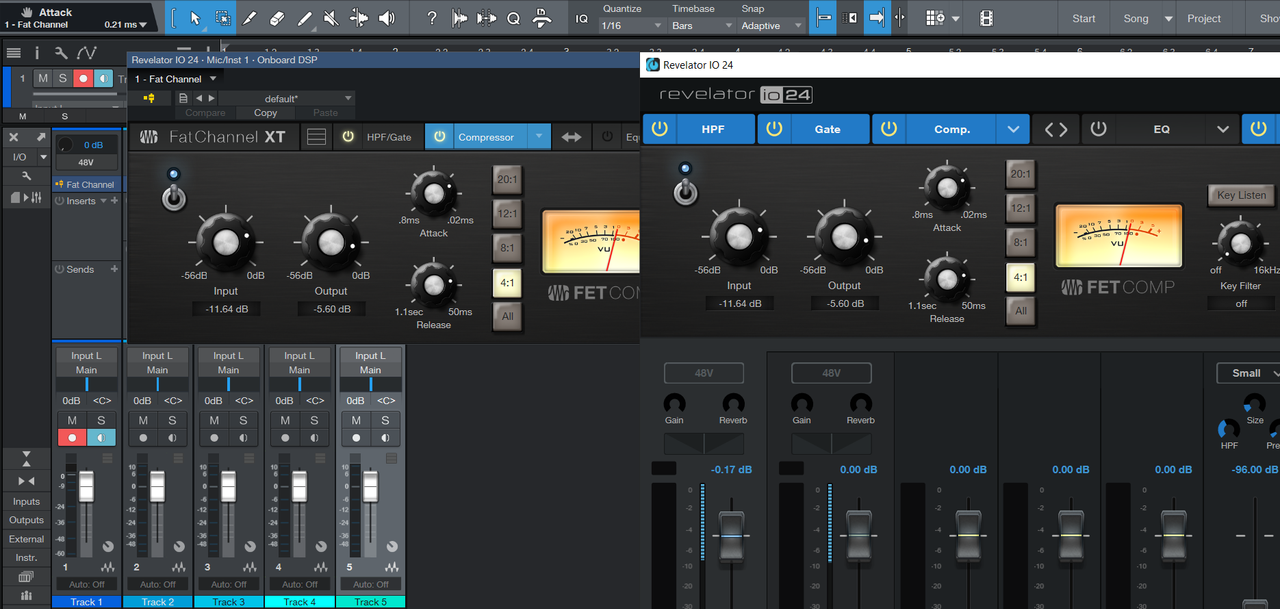Viewport: 1280px width, 609px height.
Task: Mute Track 1 in the mixer
Action: click(x=72, y=420)
